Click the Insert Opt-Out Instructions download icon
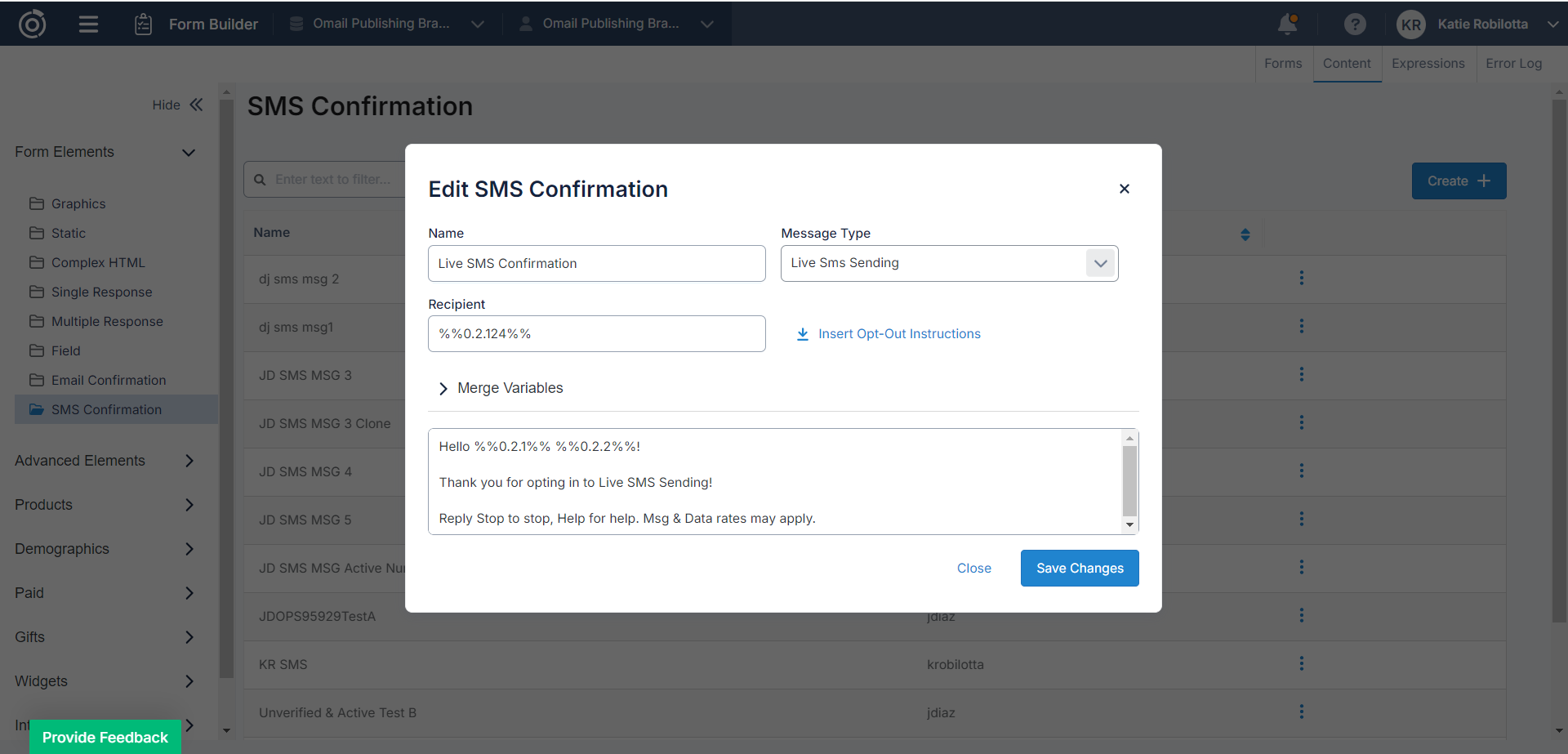Screen dimensions: 1568x754 [802, 334]
